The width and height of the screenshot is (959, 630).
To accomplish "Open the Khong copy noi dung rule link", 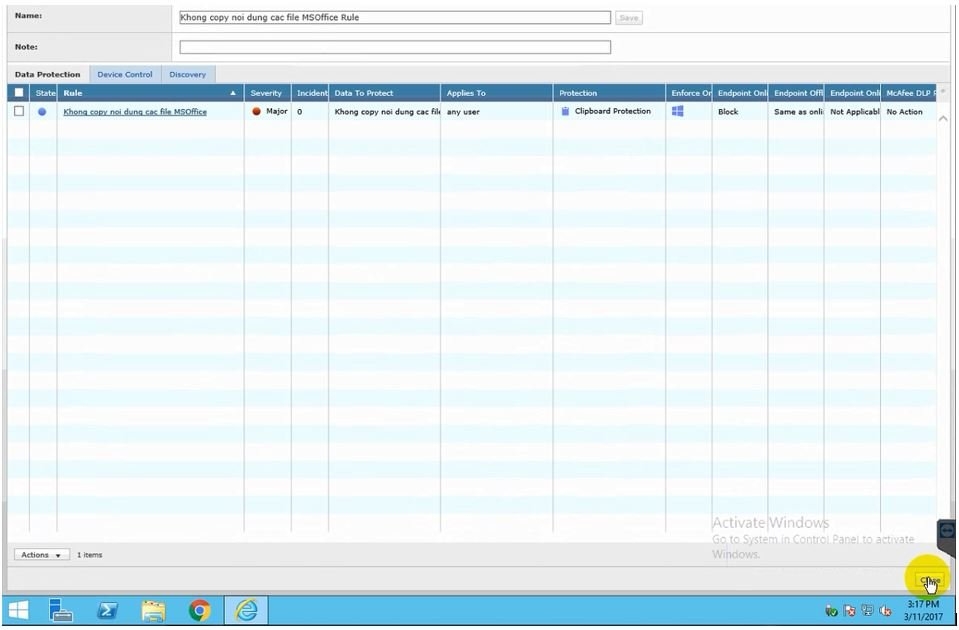I will 135,112.
